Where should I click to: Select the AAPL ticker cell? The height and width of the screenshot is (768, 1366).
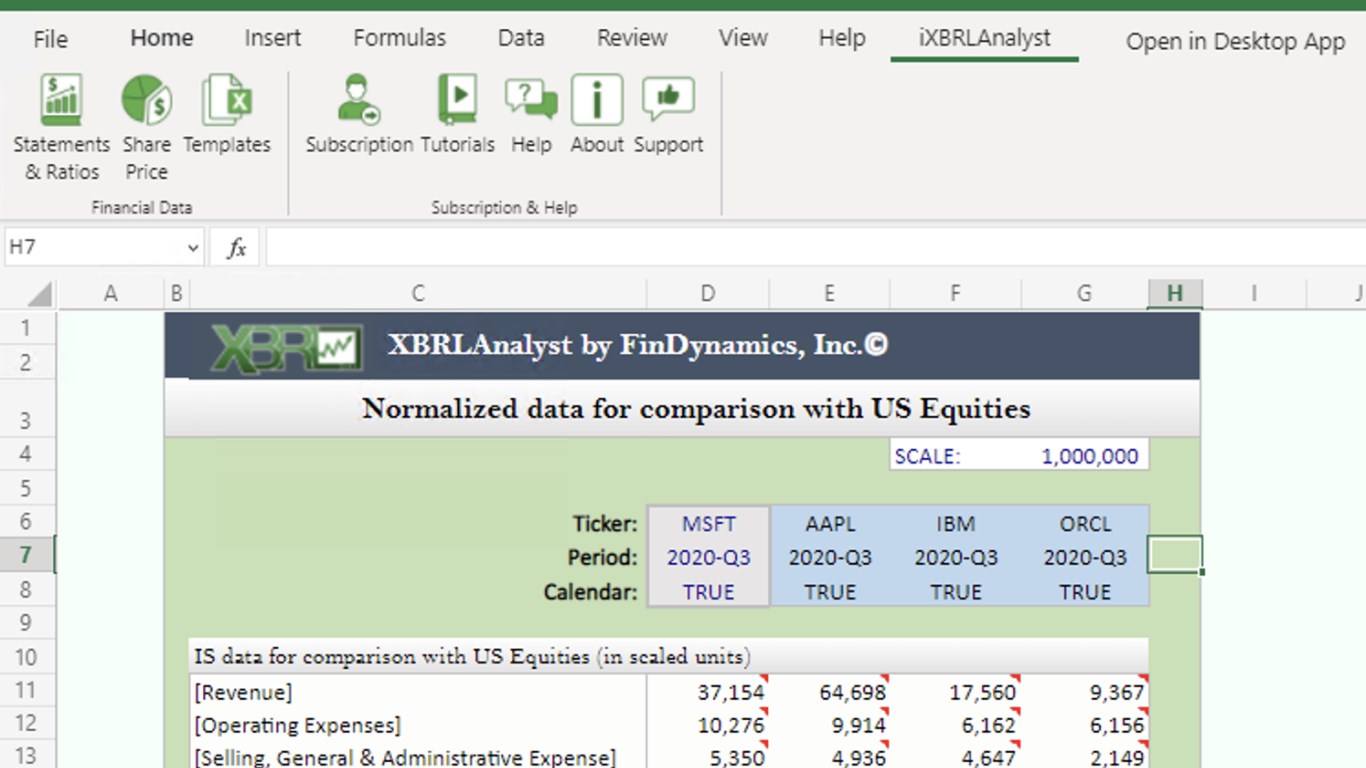(x=830, y=524)
